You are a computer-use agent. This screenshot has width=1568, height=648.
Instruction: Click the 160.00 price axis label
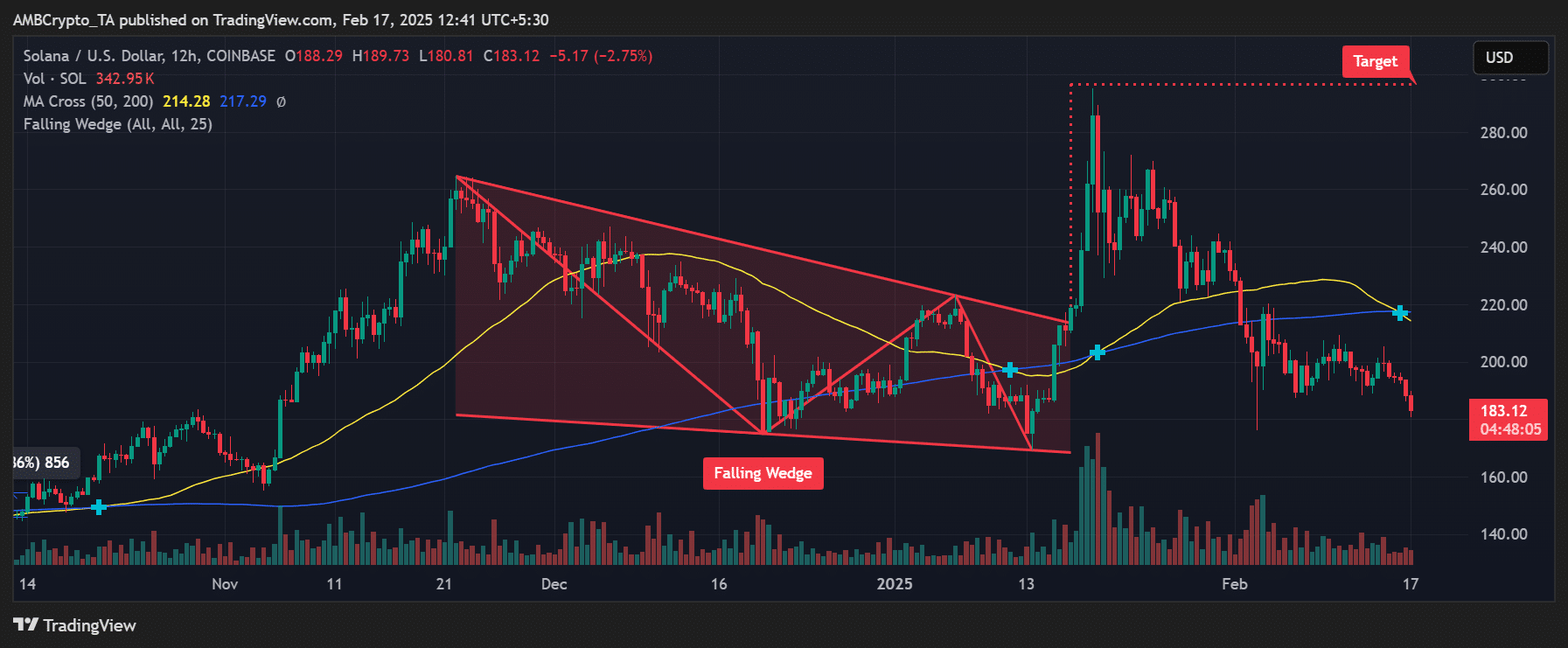point(1503,477)
